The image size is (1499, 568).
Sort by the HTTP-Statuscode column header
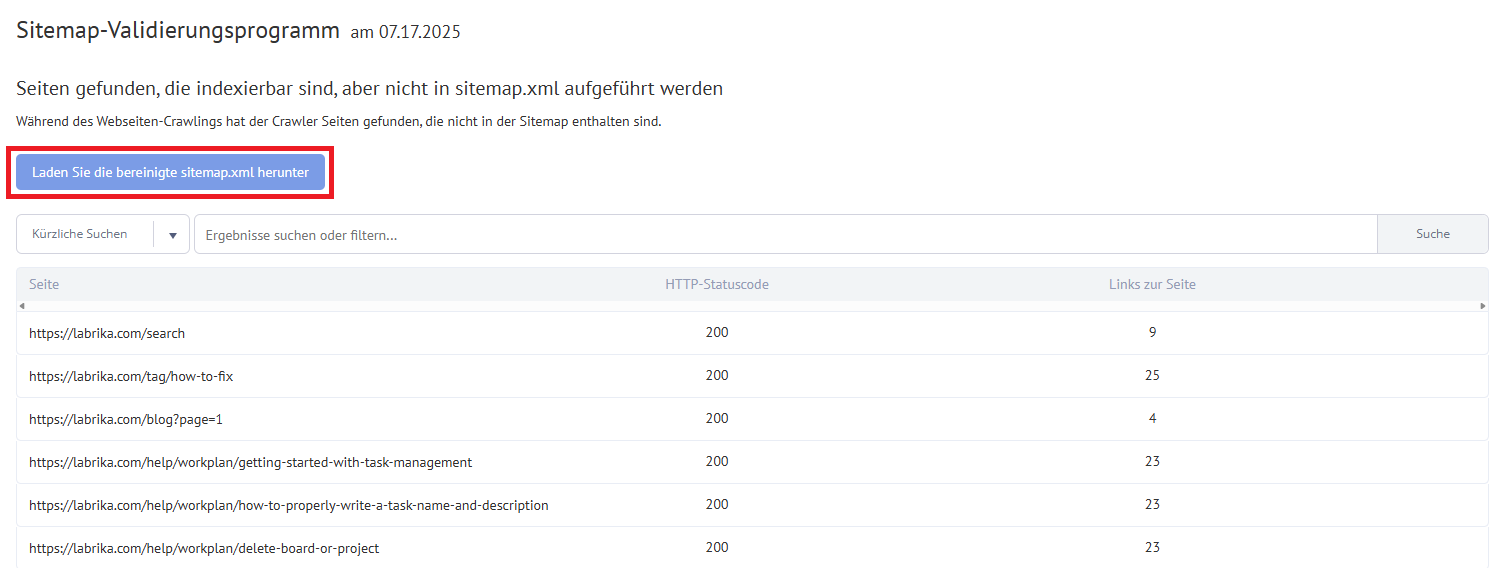pyautogui.click(x=717, y=284)
